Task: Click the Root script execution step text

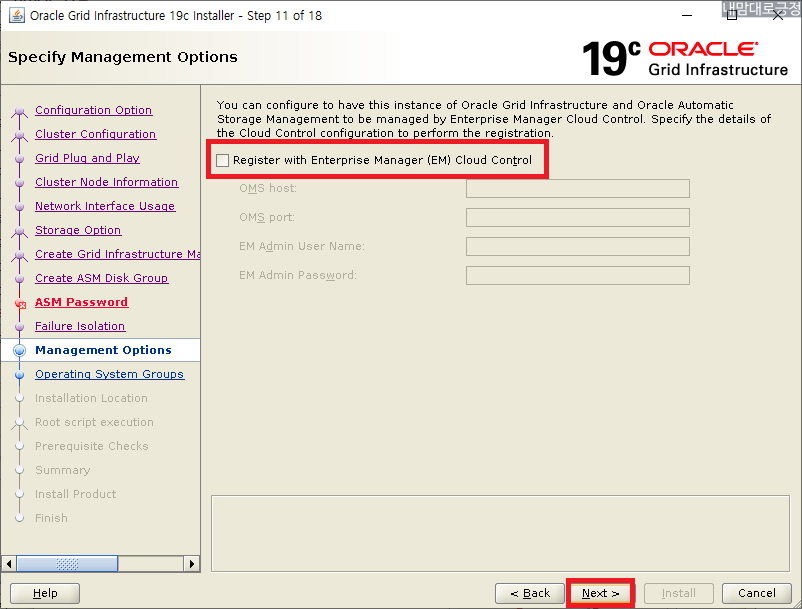Action: coord(94,422)
